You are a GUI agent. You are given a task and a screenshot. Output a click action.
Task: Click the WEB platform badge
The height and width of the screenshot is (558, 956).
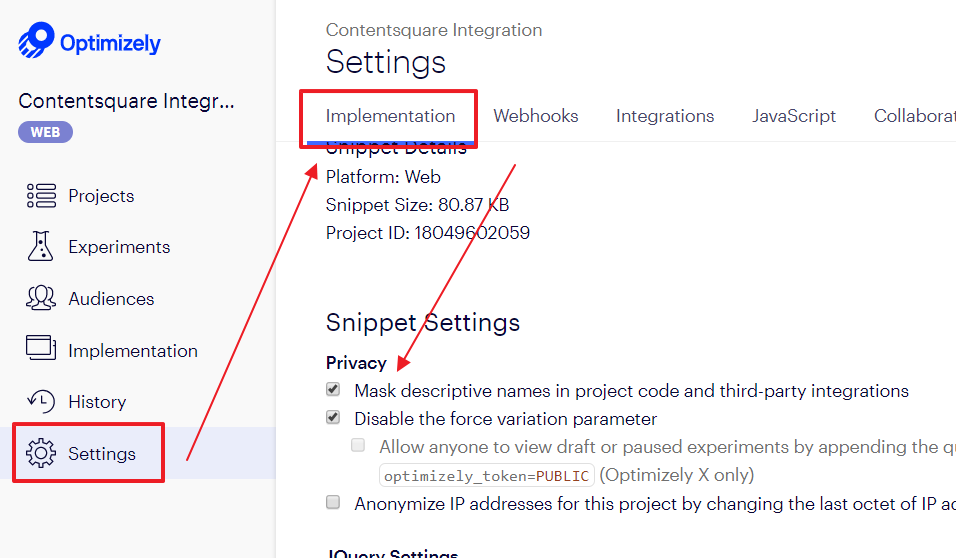click(x=45, y=132)
